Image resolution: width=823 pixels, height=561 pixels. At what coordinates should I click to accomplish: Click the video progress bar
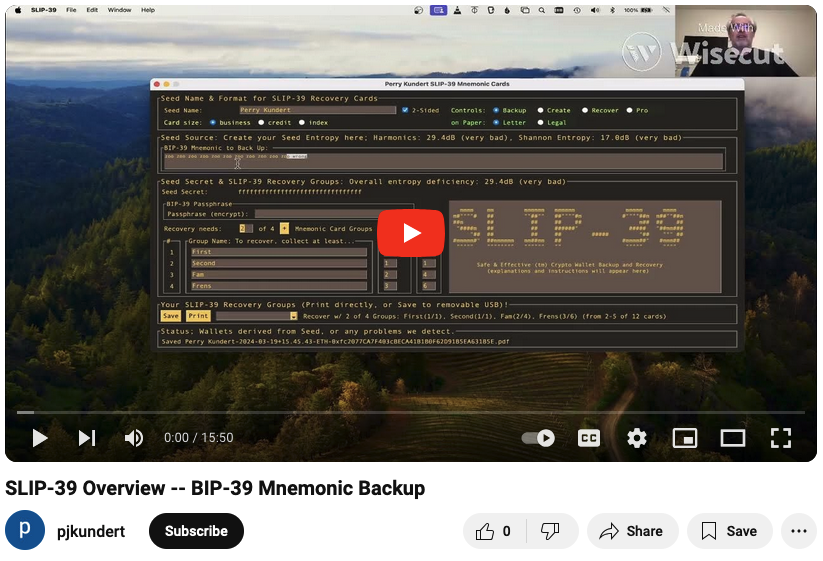[x=411, y=412]
